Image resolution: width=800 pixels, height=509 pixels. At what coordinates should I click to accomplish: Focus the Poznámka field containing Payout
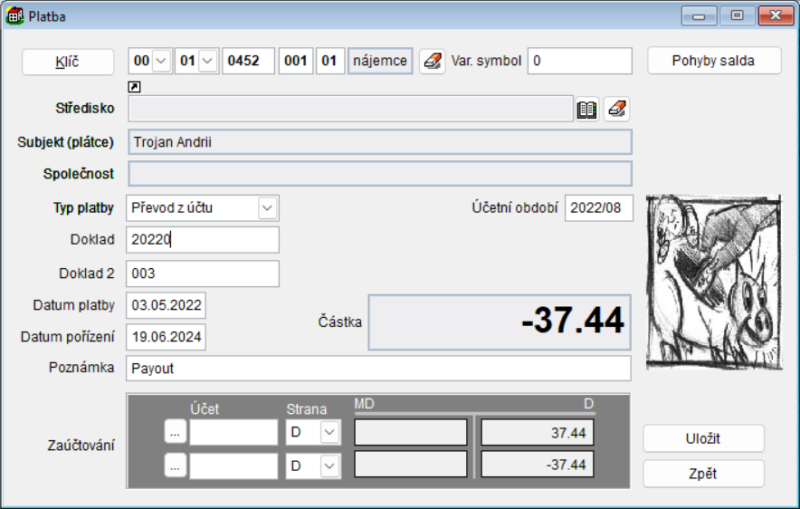click(378, 368)
